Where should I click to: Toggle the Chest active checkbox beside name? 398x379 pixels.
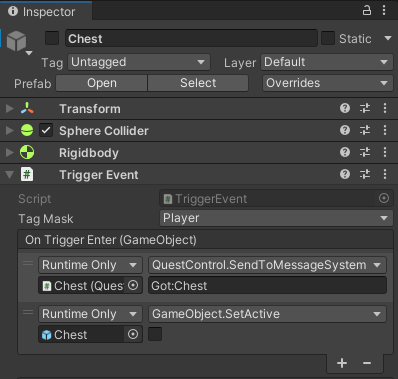[x=52, y=38]
